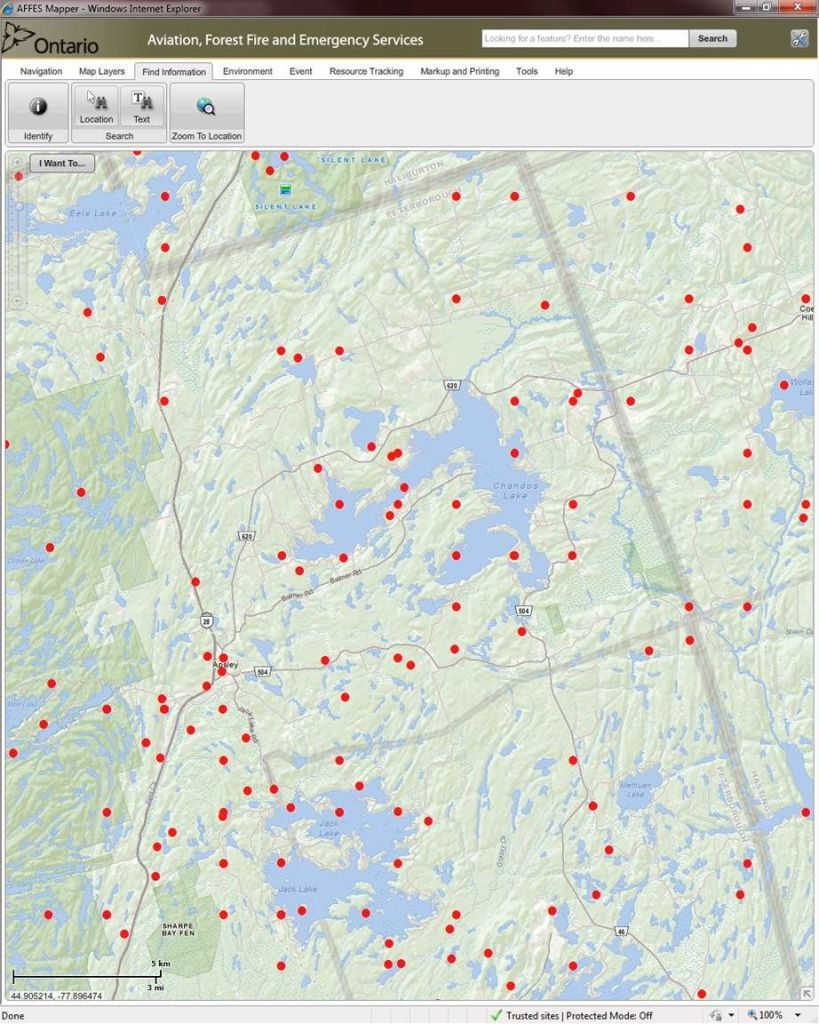The height and width of the screenshot is (1024, 819).
Task: Open the security status dropdown arrow
Action: (x=731, y=1015)
